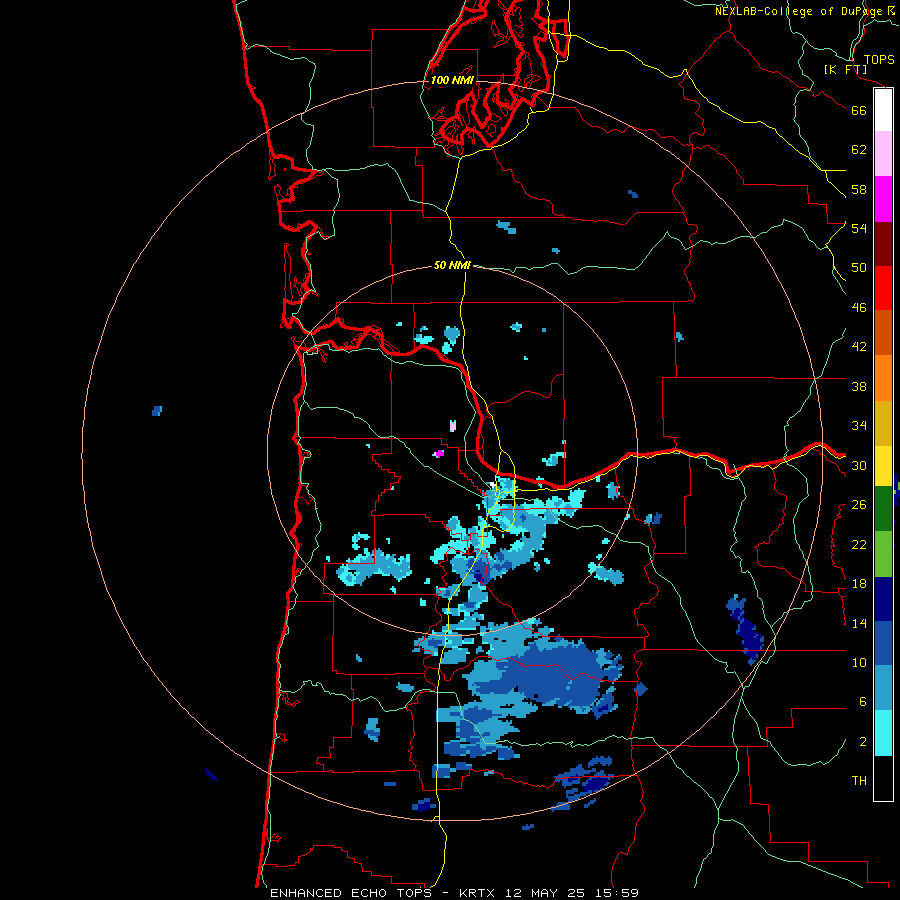The image size is (900, 900).
Task: Click the dark green 26 kft legend swatch
Action: [x=883, y=509]
